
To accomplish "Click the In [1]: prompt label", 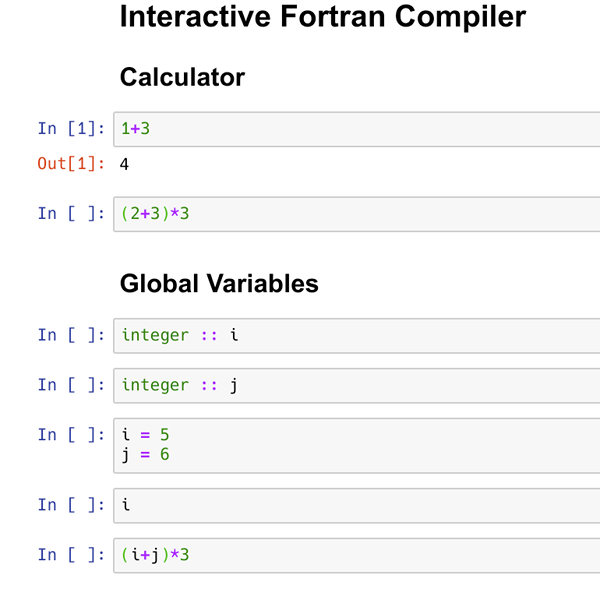I will [x=71, y=129].
